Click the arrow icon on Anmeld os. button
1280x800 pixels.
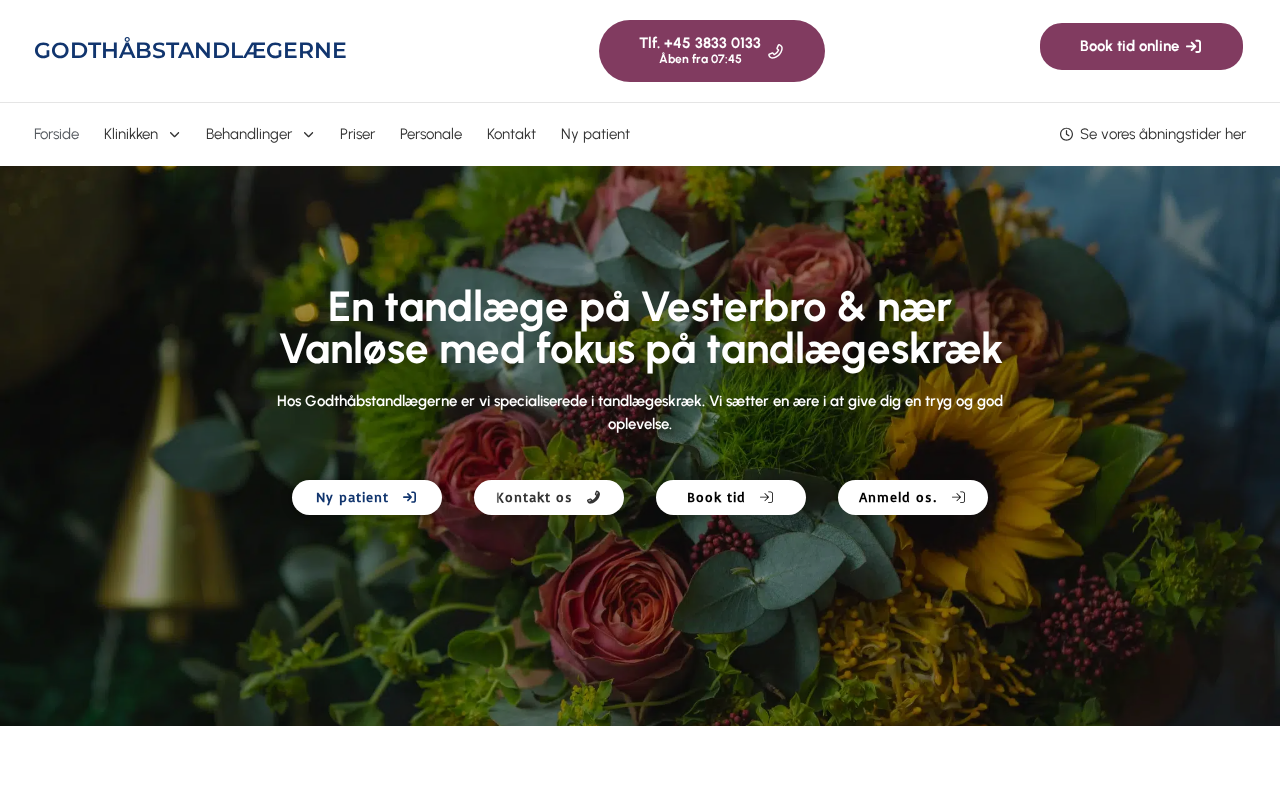(959, 497)
